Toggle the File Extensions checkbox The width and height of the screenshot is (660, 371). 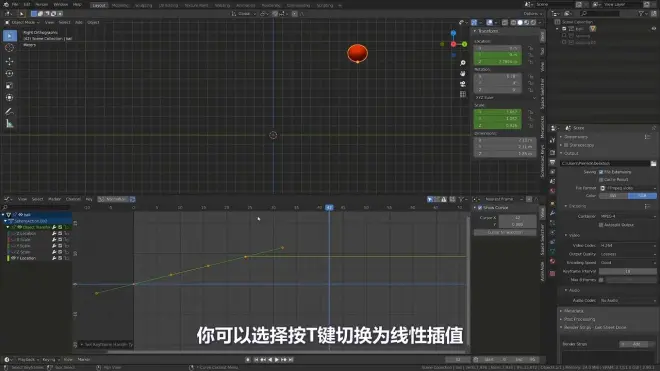tap(601, 172)
